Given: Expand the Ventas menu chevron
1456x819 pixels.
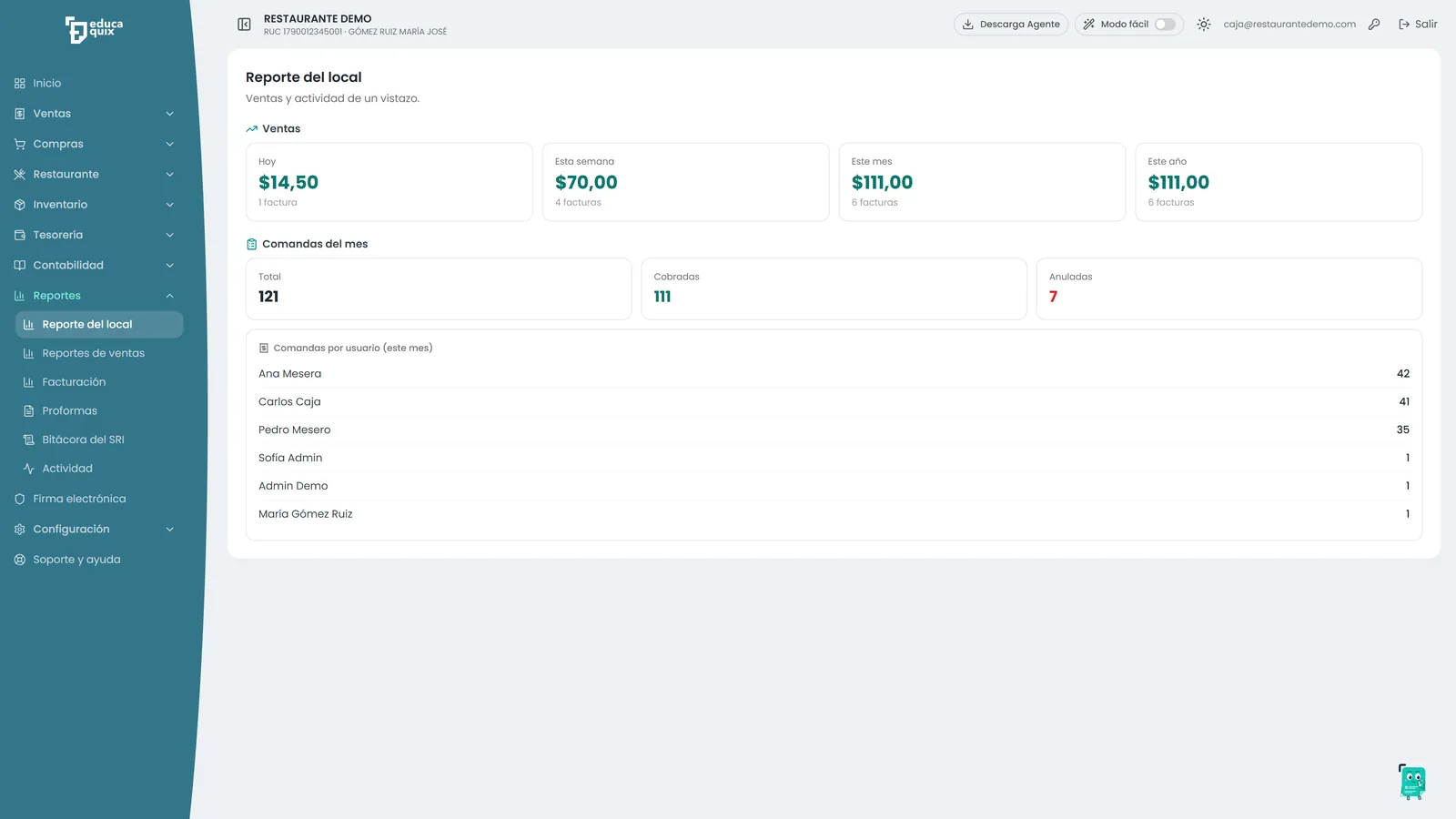Looking at the screenshot, I should pos(169,114).
